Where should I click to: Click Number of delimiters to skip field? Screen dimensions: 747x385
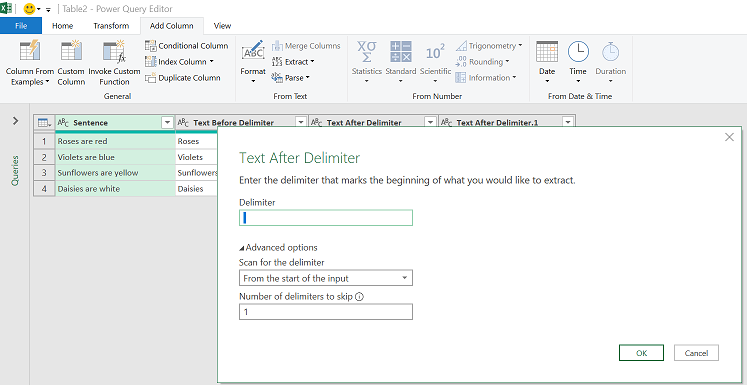(326, 312)
